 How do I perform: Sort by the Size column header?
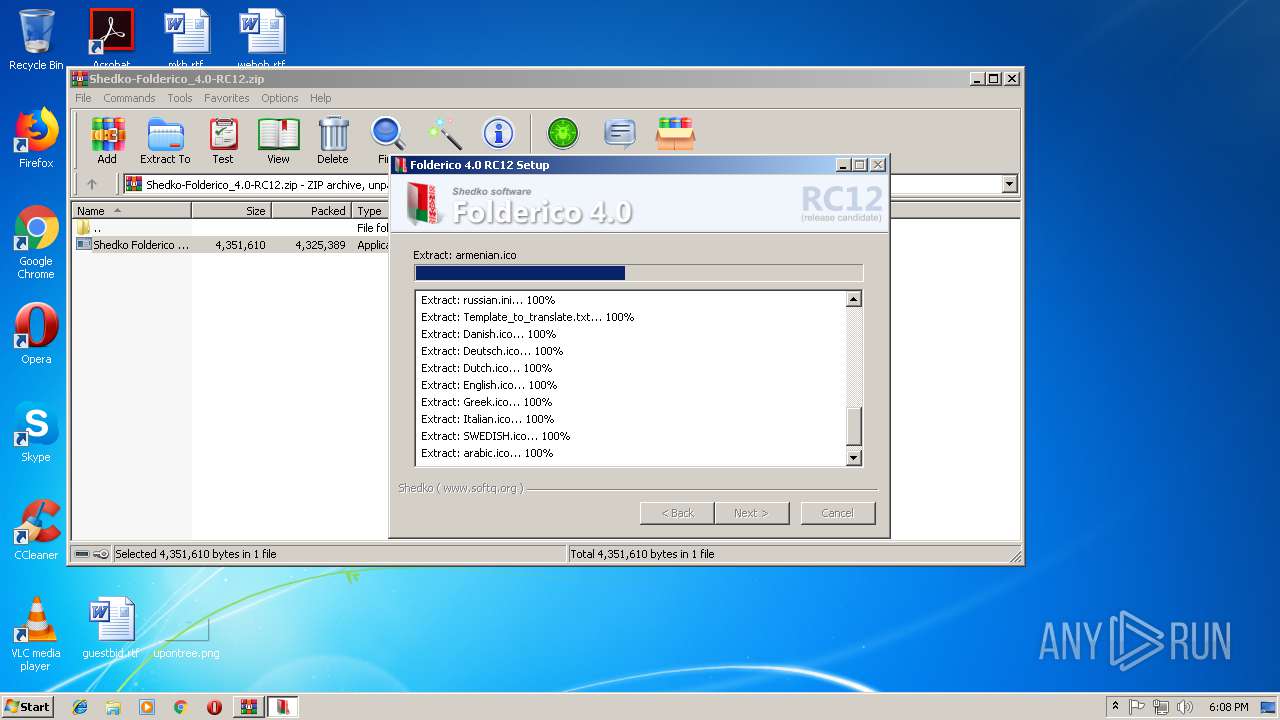(231, 211)
